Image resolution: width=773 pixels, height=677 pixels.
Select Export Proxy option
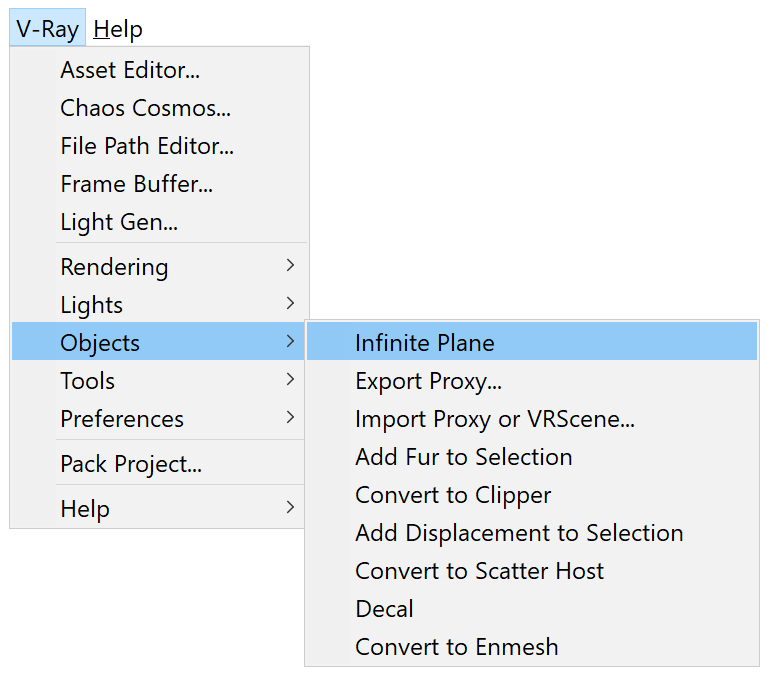point(531,381)
